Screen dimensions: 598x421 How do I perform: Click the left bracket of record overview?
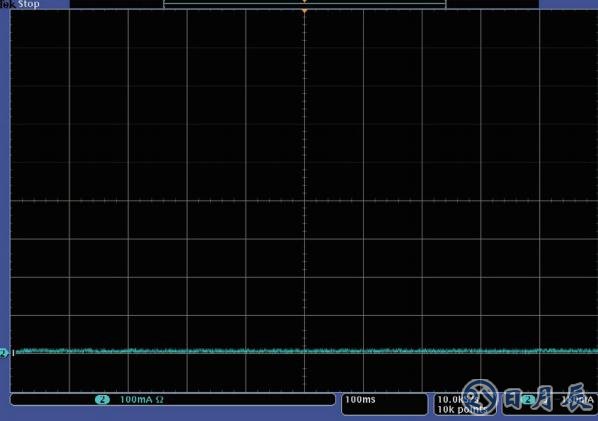(x=164, y=4)
